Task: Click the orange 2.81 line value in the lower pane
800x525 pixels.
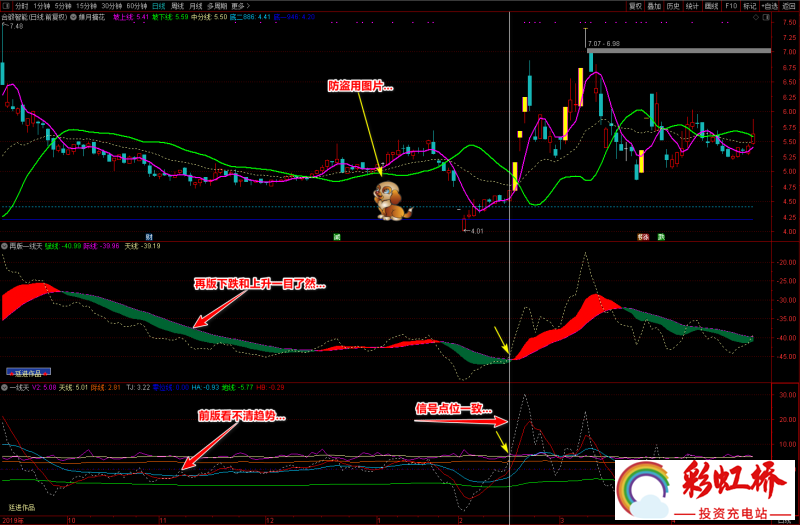Action: 106,388
